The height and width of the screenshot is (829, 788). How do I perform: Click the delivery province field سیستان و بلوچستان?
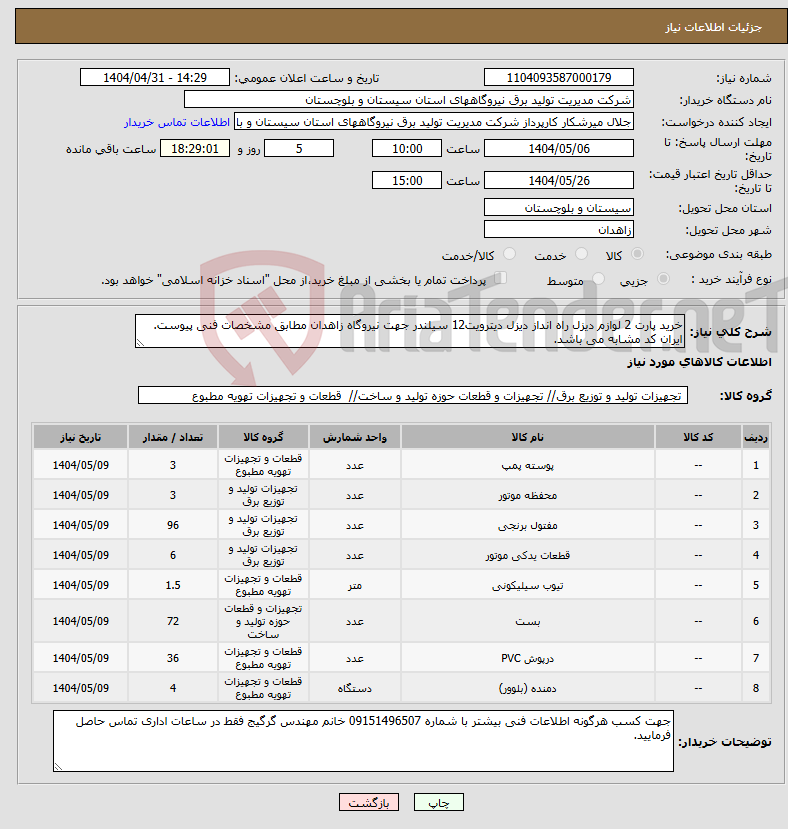tap(558, 208)
